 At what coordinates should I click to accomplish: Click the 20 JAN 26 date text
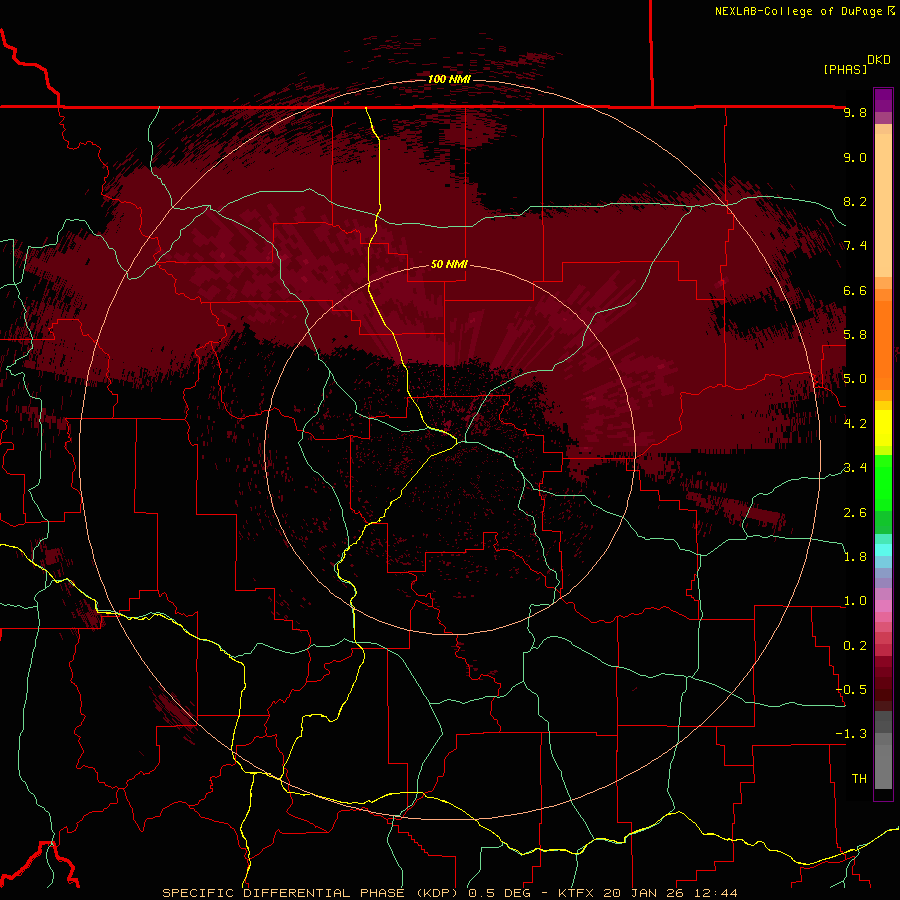pyautogui.click(x=645, y=893)
